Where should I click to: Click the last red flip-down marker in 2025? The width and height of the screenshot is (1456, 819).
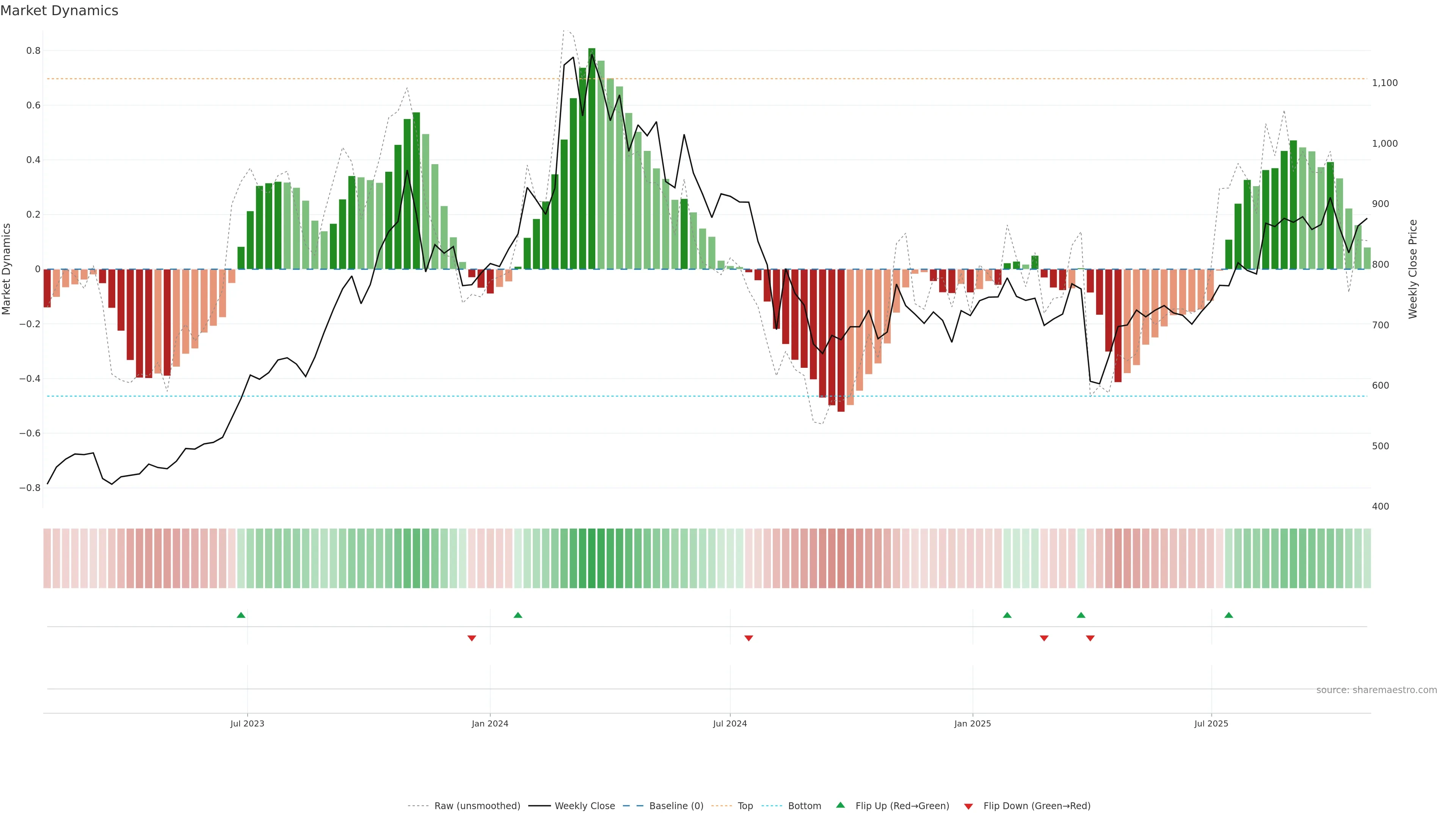1090,638
